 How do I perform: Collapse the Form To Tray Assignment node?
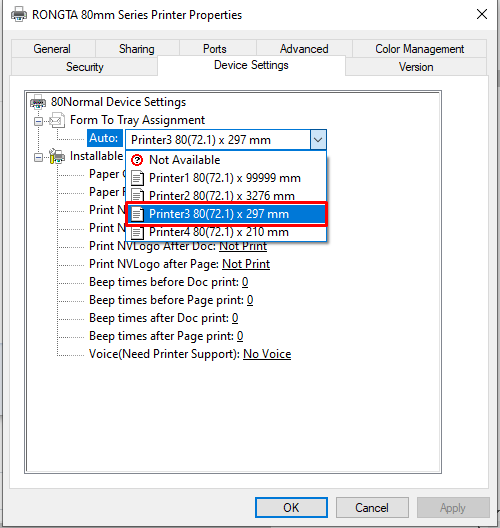coord(38,121)
